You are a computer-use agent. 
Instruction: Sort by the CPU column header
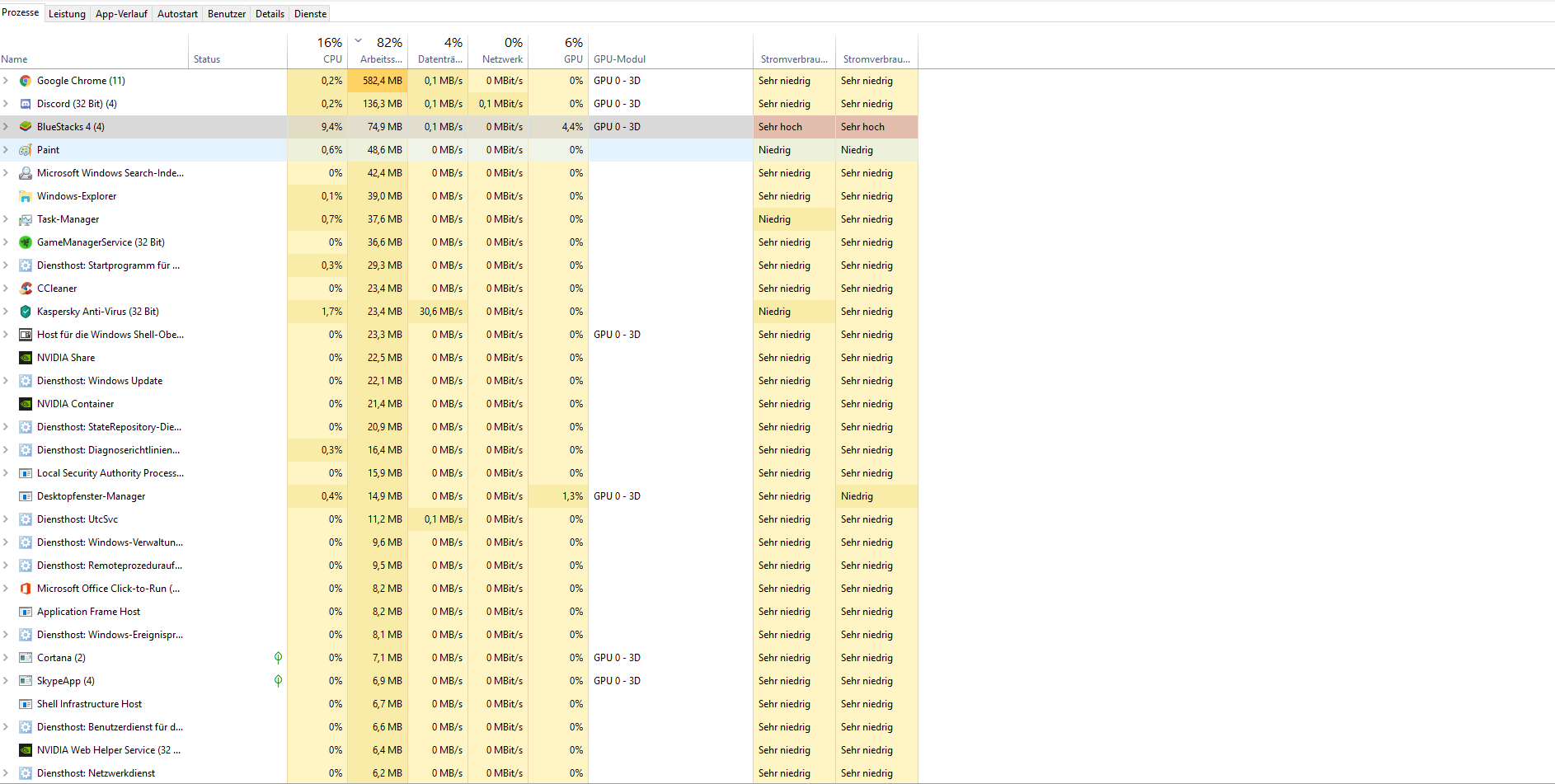(x=317, y=52)
